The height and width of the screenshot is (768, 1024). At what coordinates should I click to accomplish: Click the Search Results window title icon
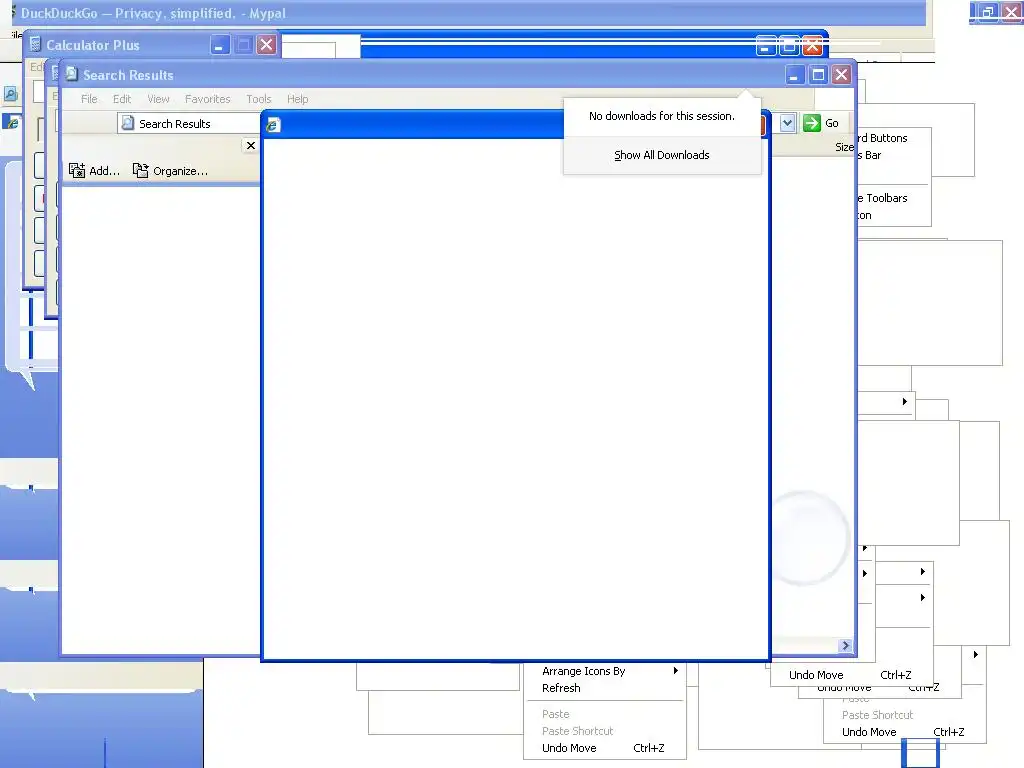coord(72,74)
